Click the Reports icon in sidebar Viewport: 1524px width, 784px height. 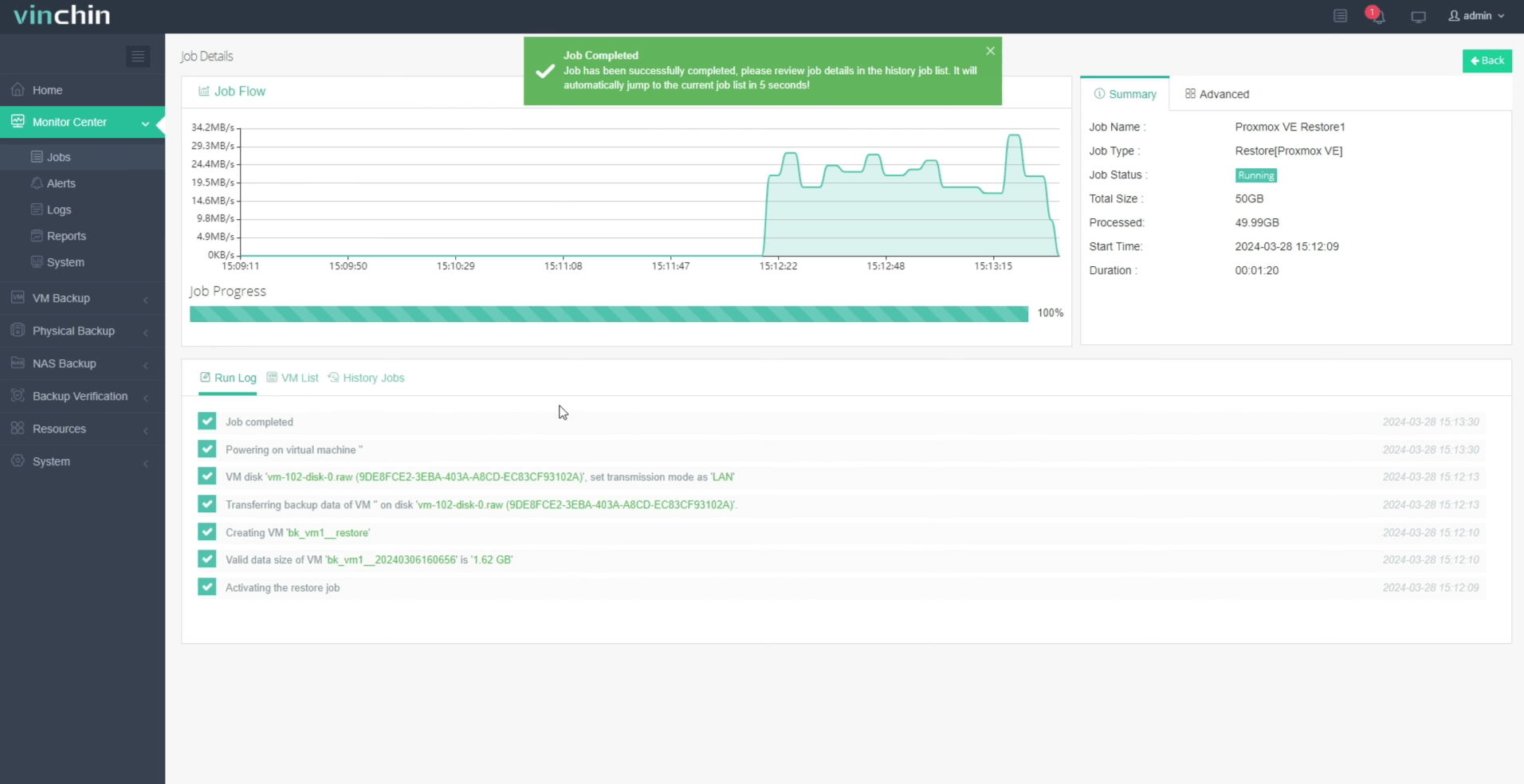[37, 236]
